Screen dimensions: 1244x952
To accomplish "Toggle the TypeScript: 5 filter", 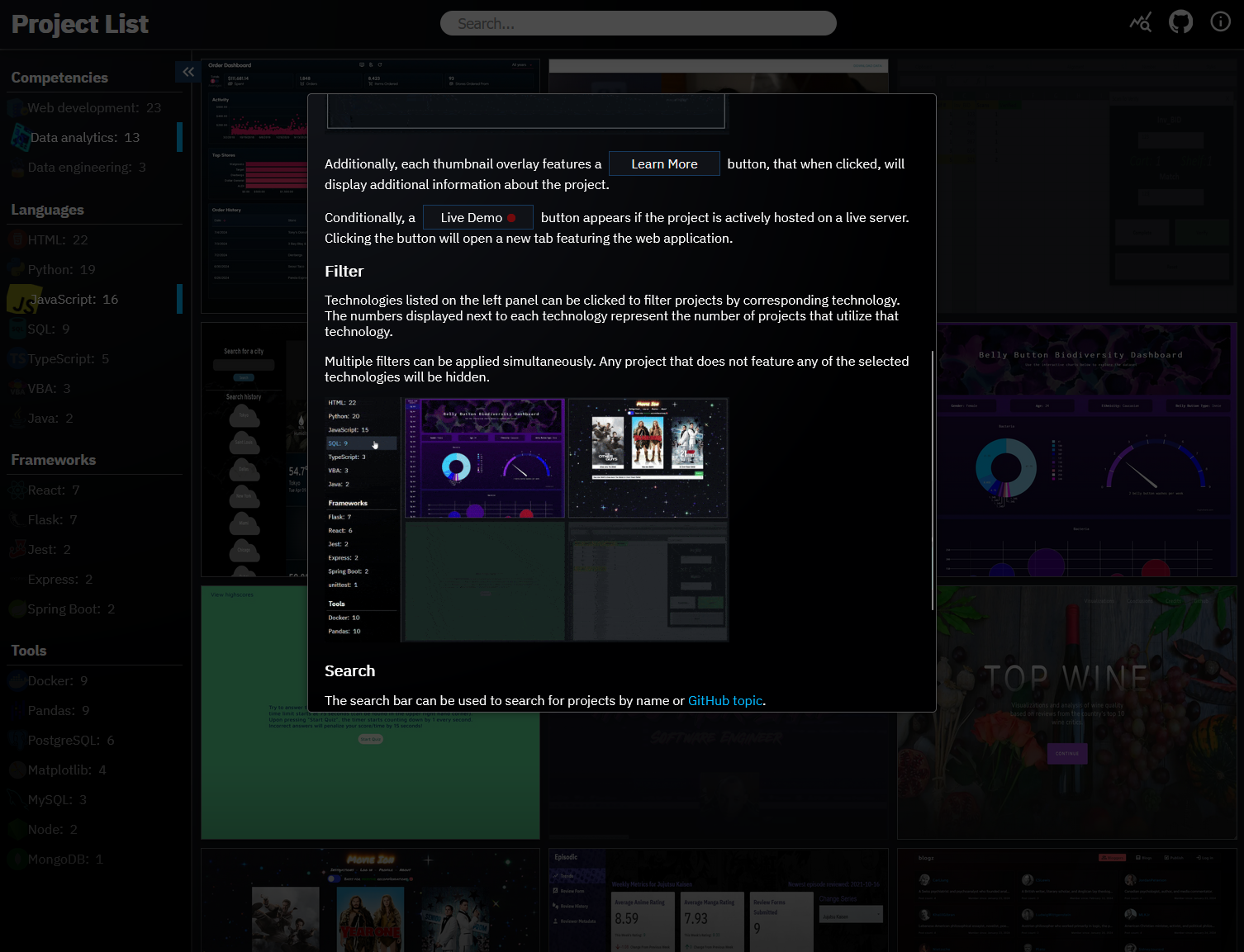I will coord(94,358).
